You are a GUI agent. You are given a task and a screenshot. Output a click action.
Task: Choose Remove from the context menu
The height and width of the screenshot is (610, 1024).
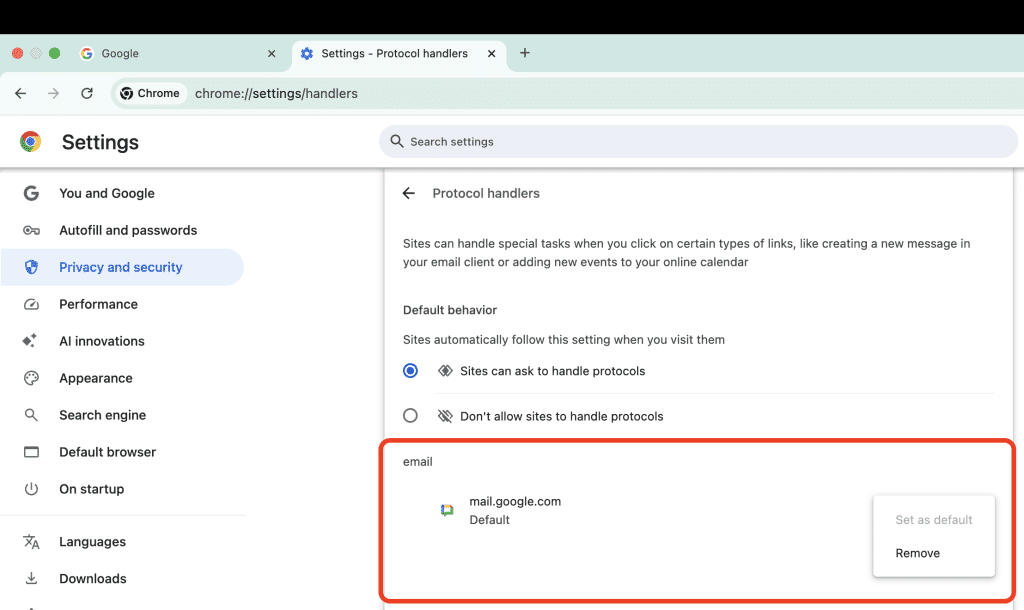pyautogui.click(x=917, y=553)
